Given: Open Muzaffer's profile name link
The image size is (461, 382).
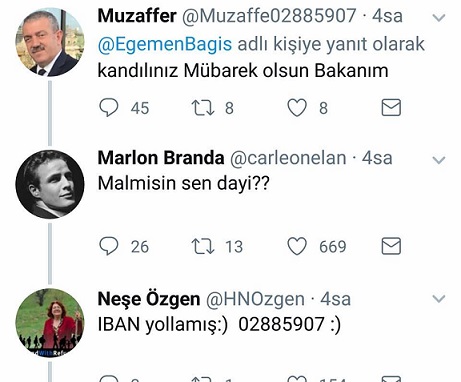Looking at the screenshot, I should [137, 16].
